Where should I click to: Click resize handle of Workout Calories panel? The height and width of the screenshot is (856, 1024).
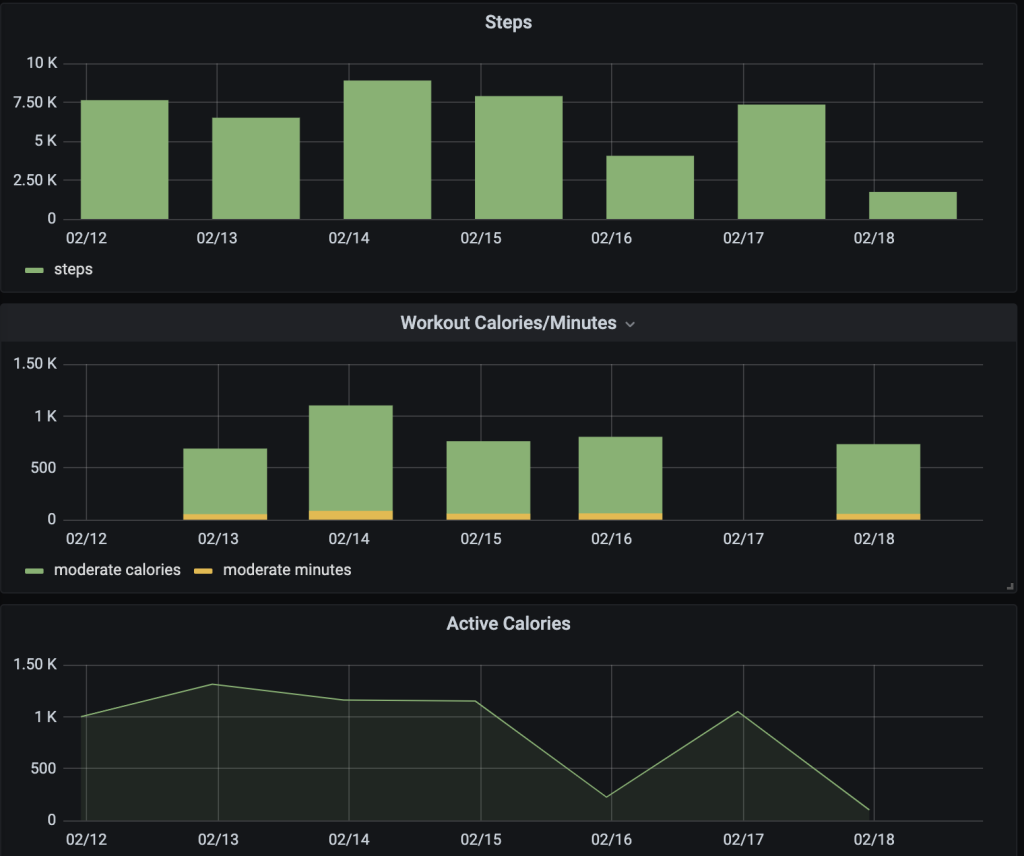(x=1010, y=587)
